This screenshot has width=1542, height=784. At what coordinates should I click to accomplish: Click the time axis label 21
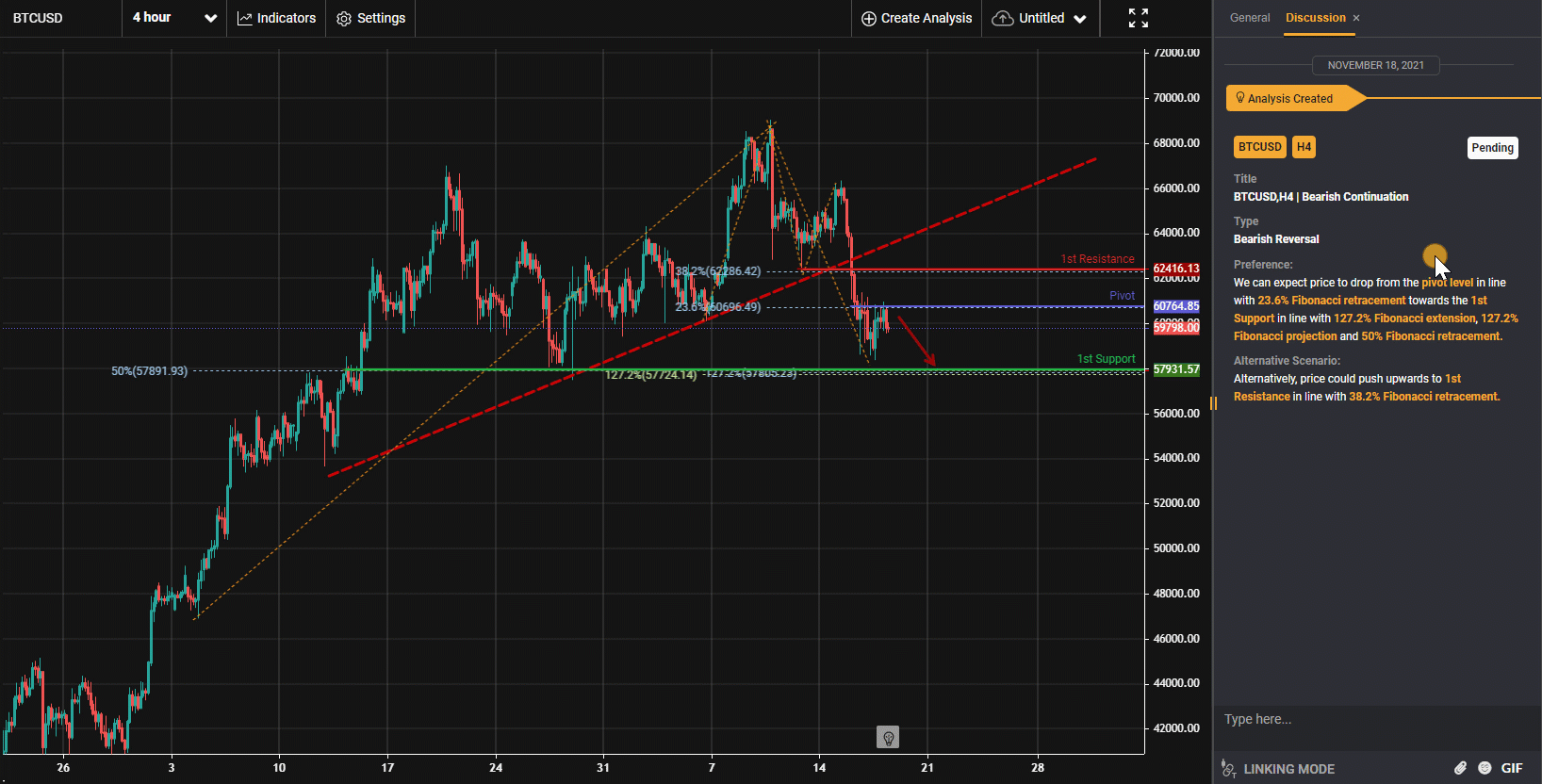click(927, 768)
